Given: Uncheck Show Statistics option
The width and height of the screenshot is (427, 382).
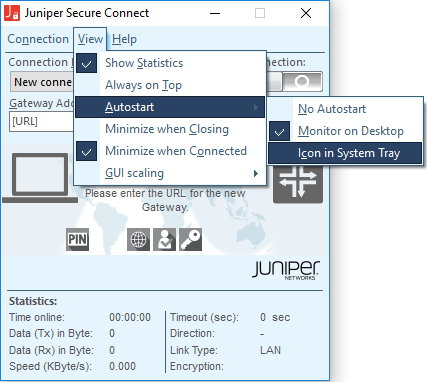Looking at the screenshot, I should tap(170, 63).
